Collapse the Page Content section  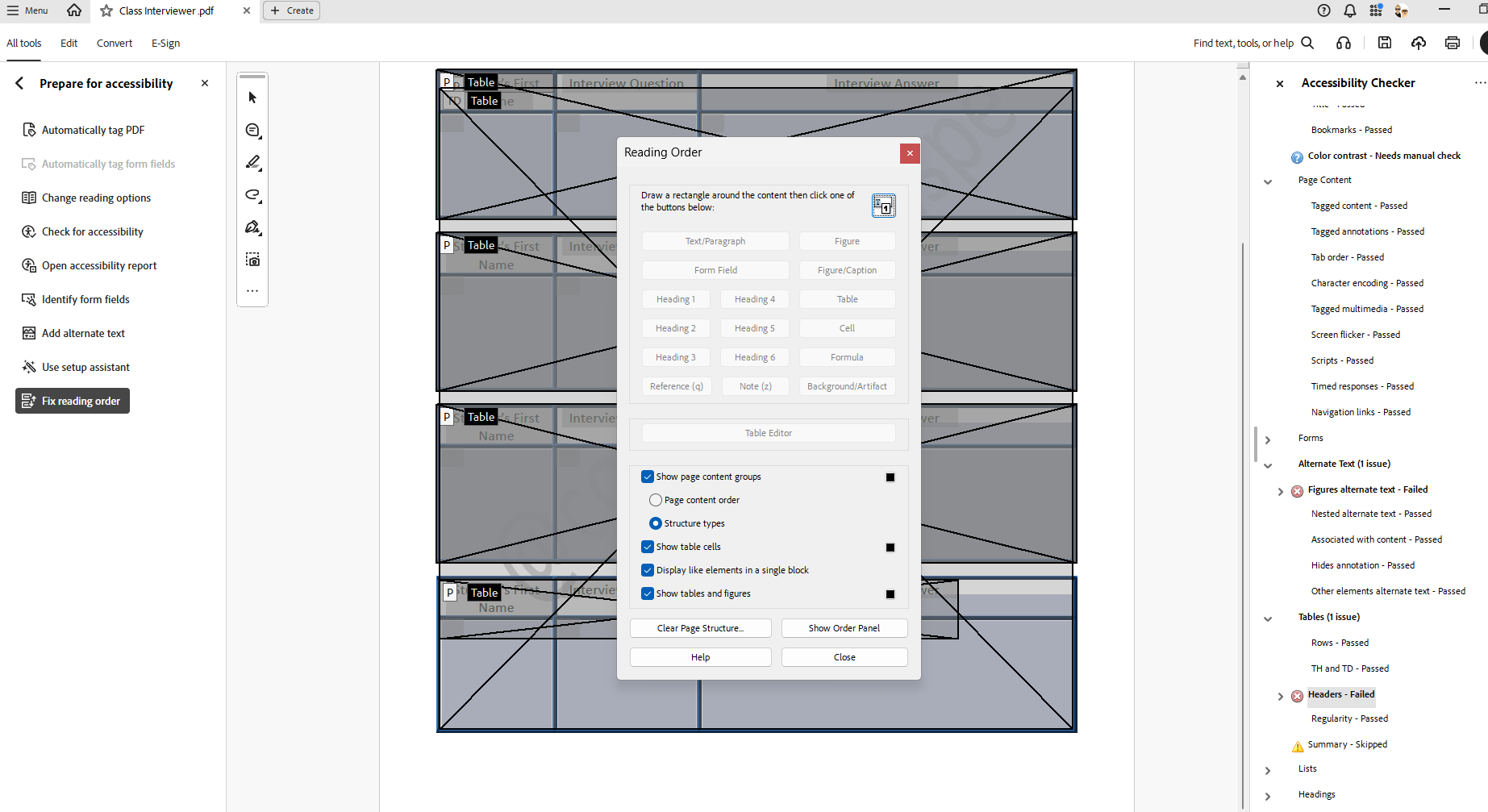[x=1268, y=181]
